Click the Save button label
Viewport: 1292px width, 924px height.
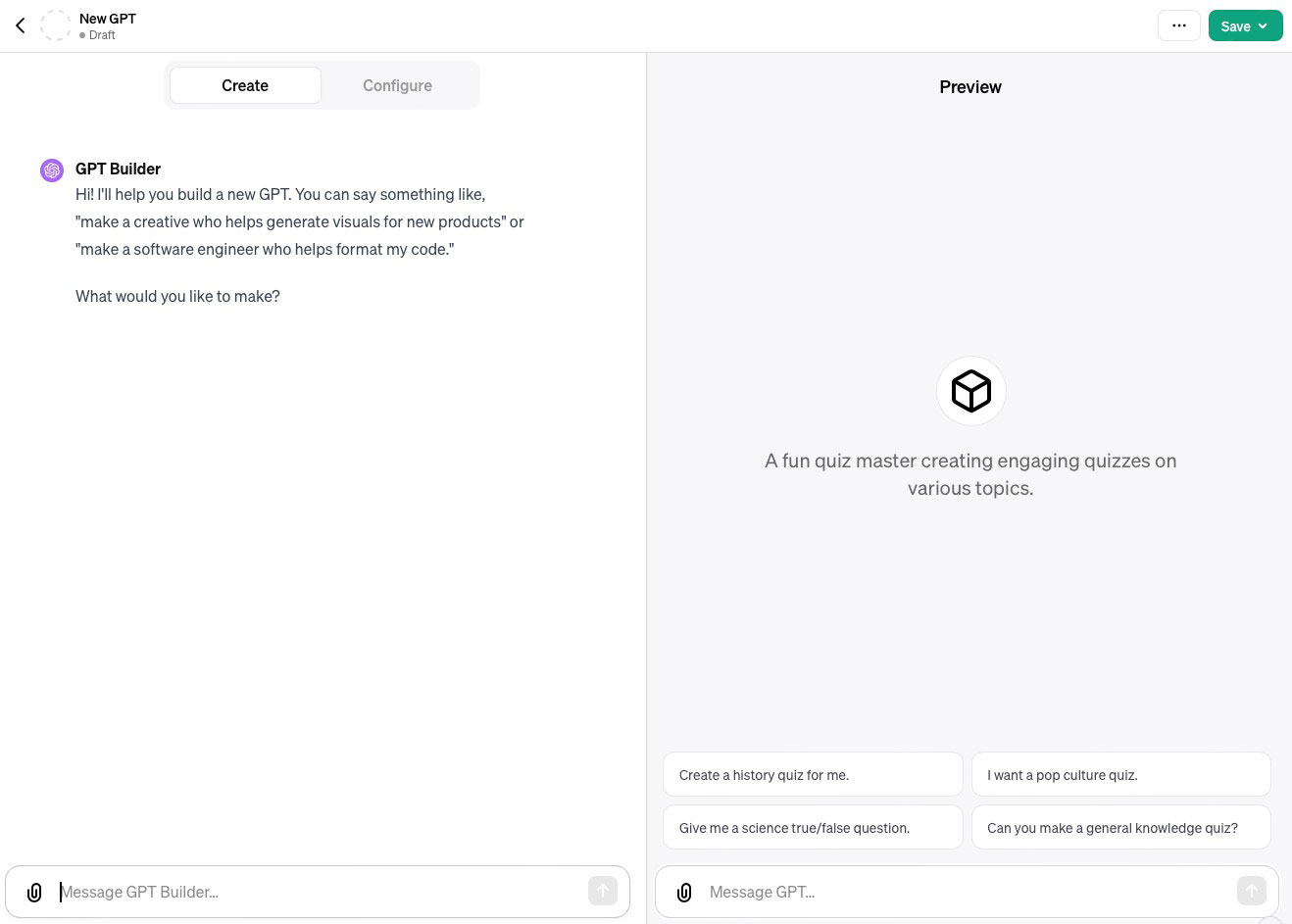(x=1235, y=26)
